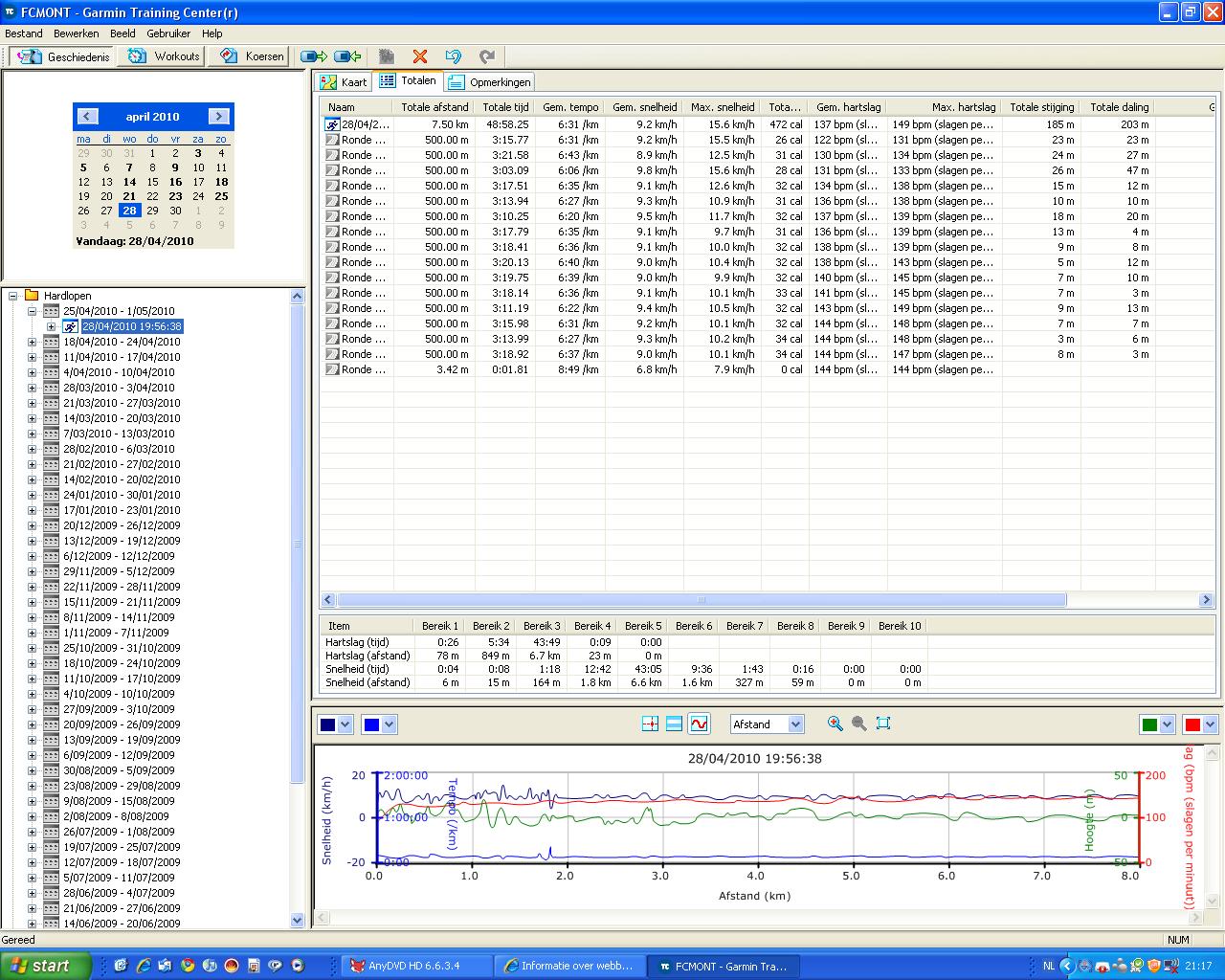Select 16 April in the calendar

(175, 182)
